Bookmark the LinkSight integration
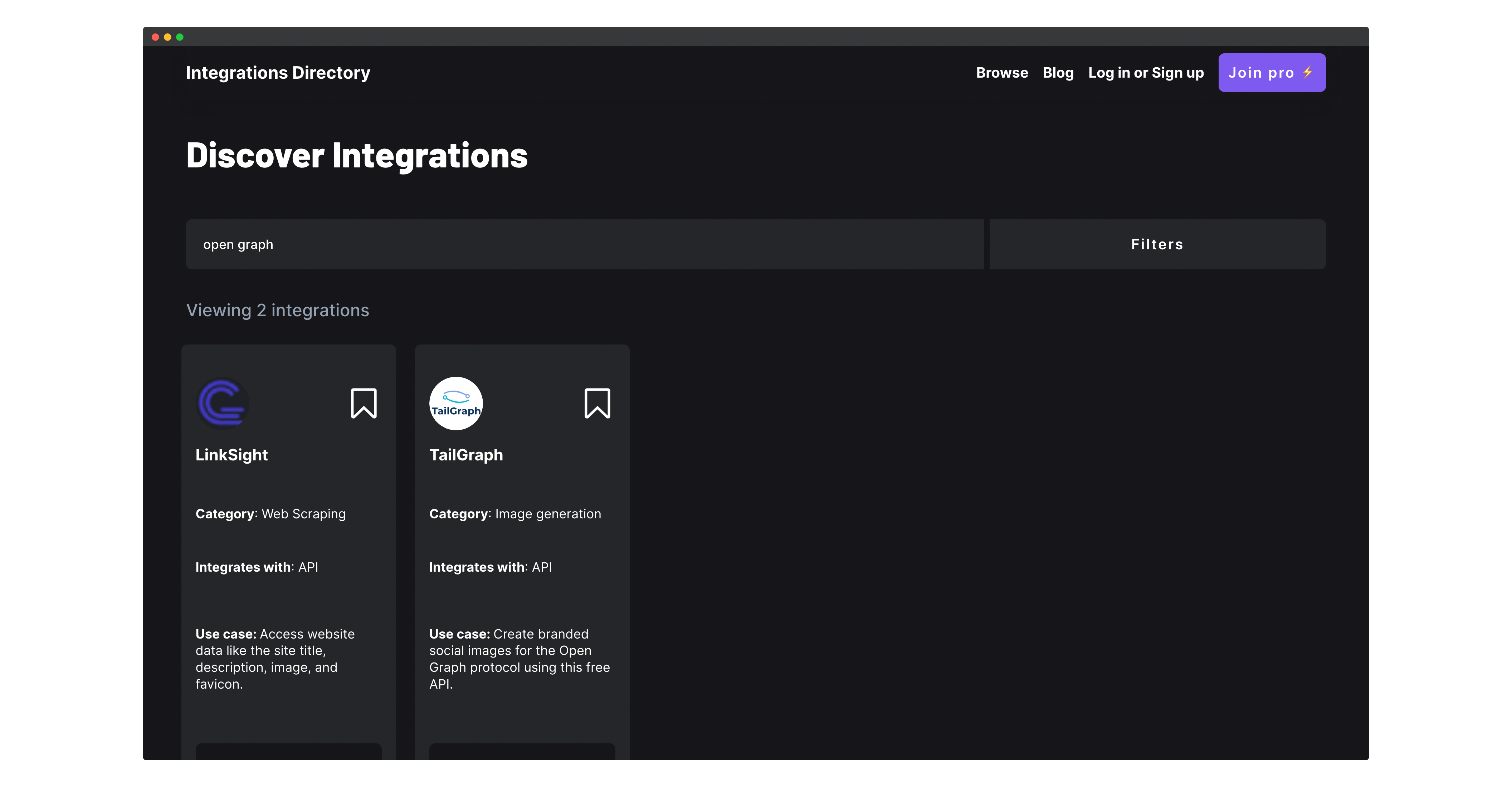1512x787 pixels. 363,403
